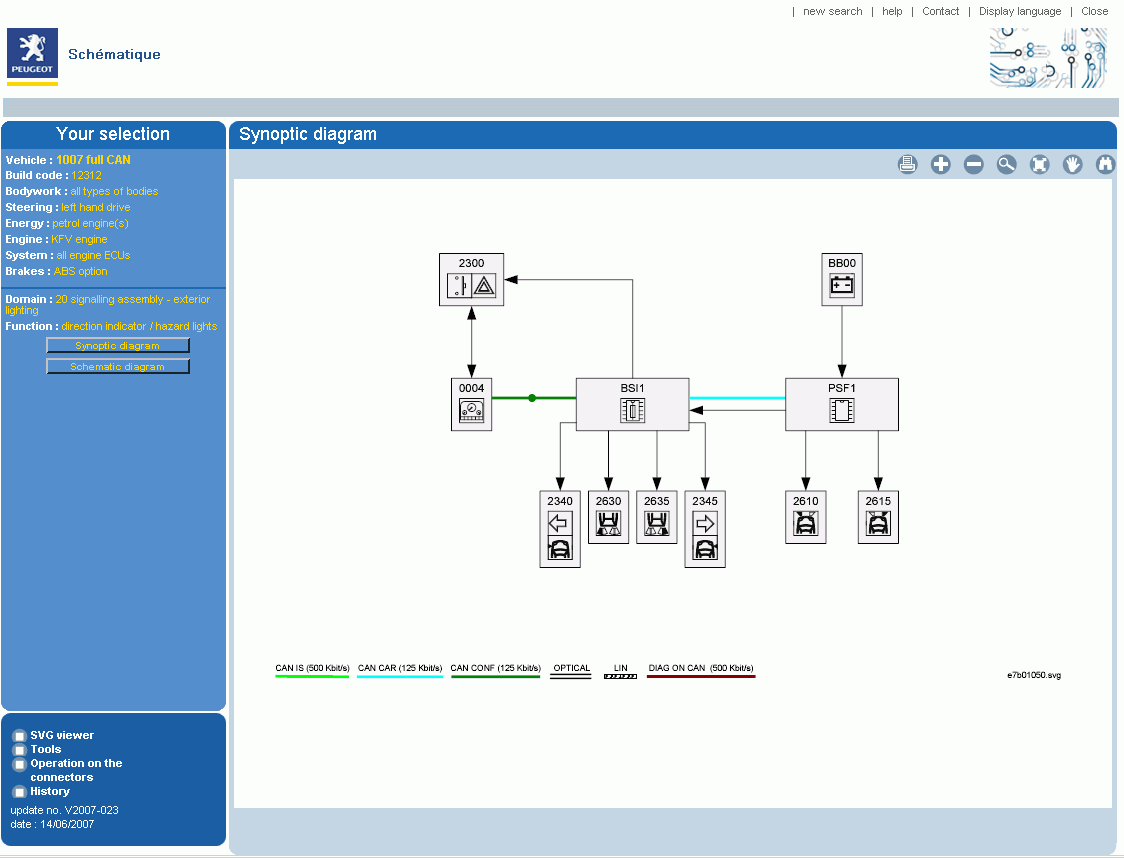Click the OPTICAL legend entry
Screen dimensions: 1124x858
click(571, 670)
